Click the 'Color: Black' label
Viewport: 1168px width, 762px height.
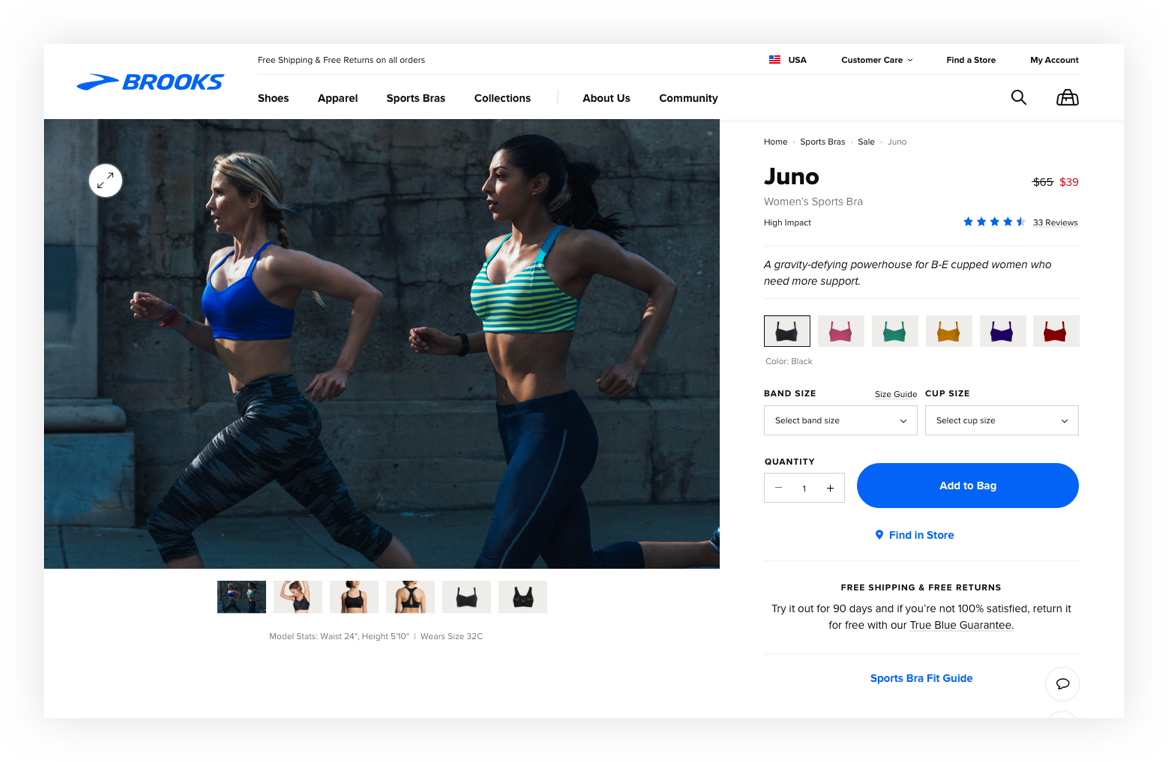click(x=789, y=361)
